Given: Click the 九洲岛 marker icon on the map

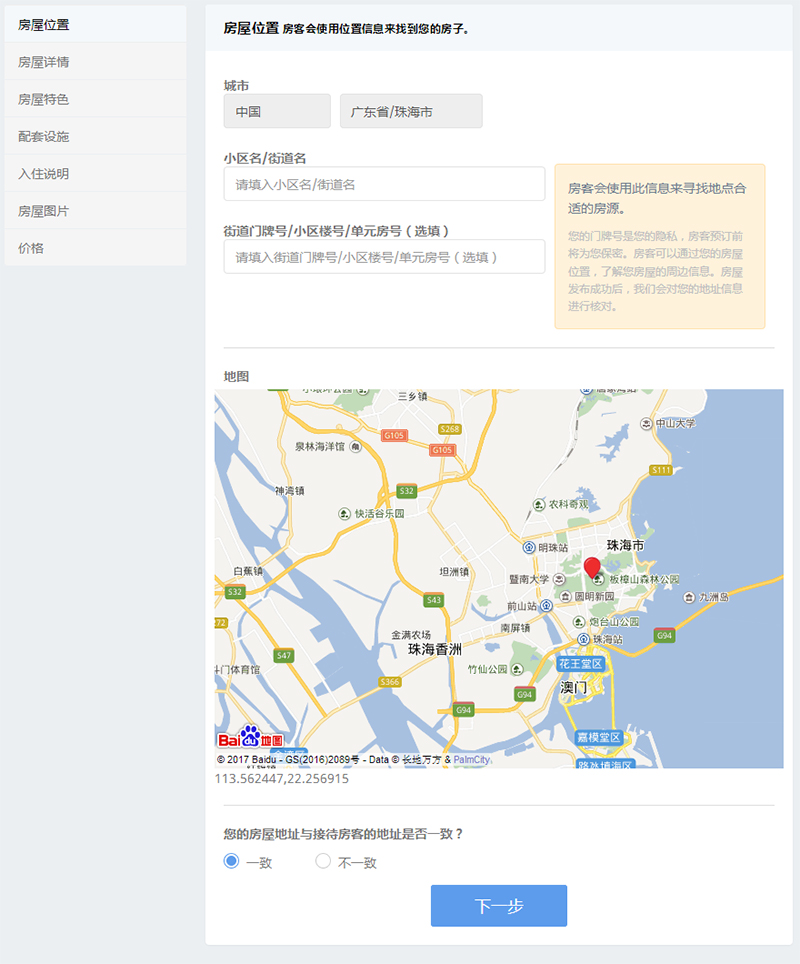Looking at the screenshot, I should [688, 597].
